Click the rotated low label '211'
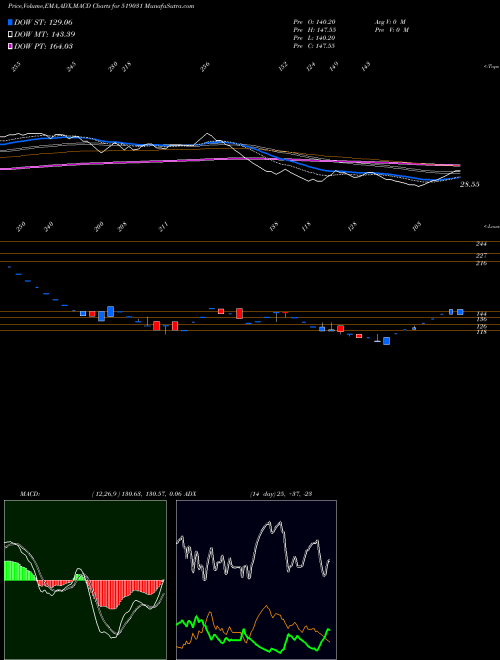Image resolution: width=500 pixels, height=660 pixels. click(x=163, y=226)
